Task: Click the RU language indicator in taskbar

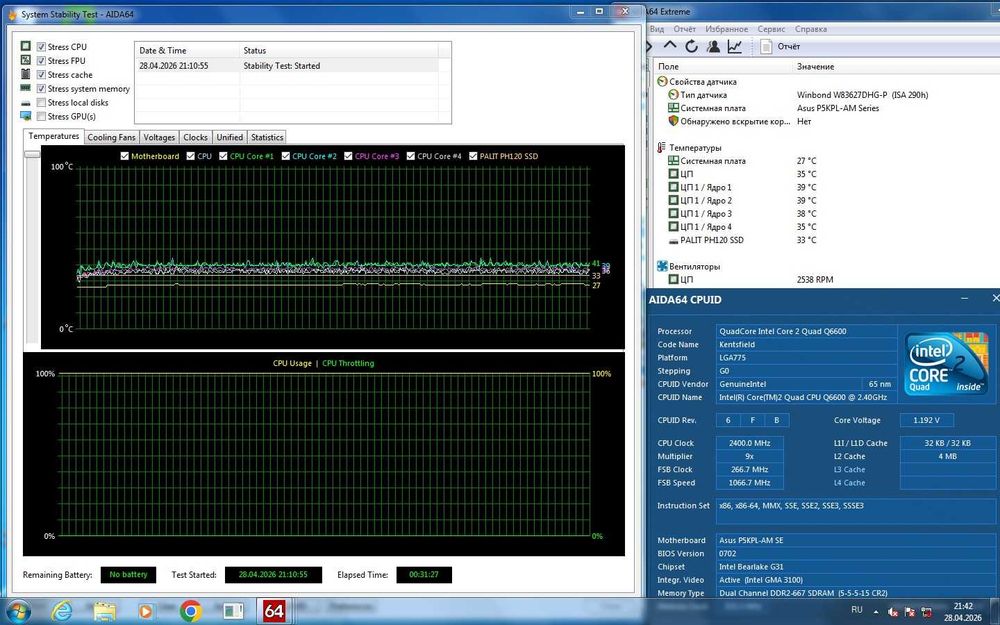Action: (857, 610)
